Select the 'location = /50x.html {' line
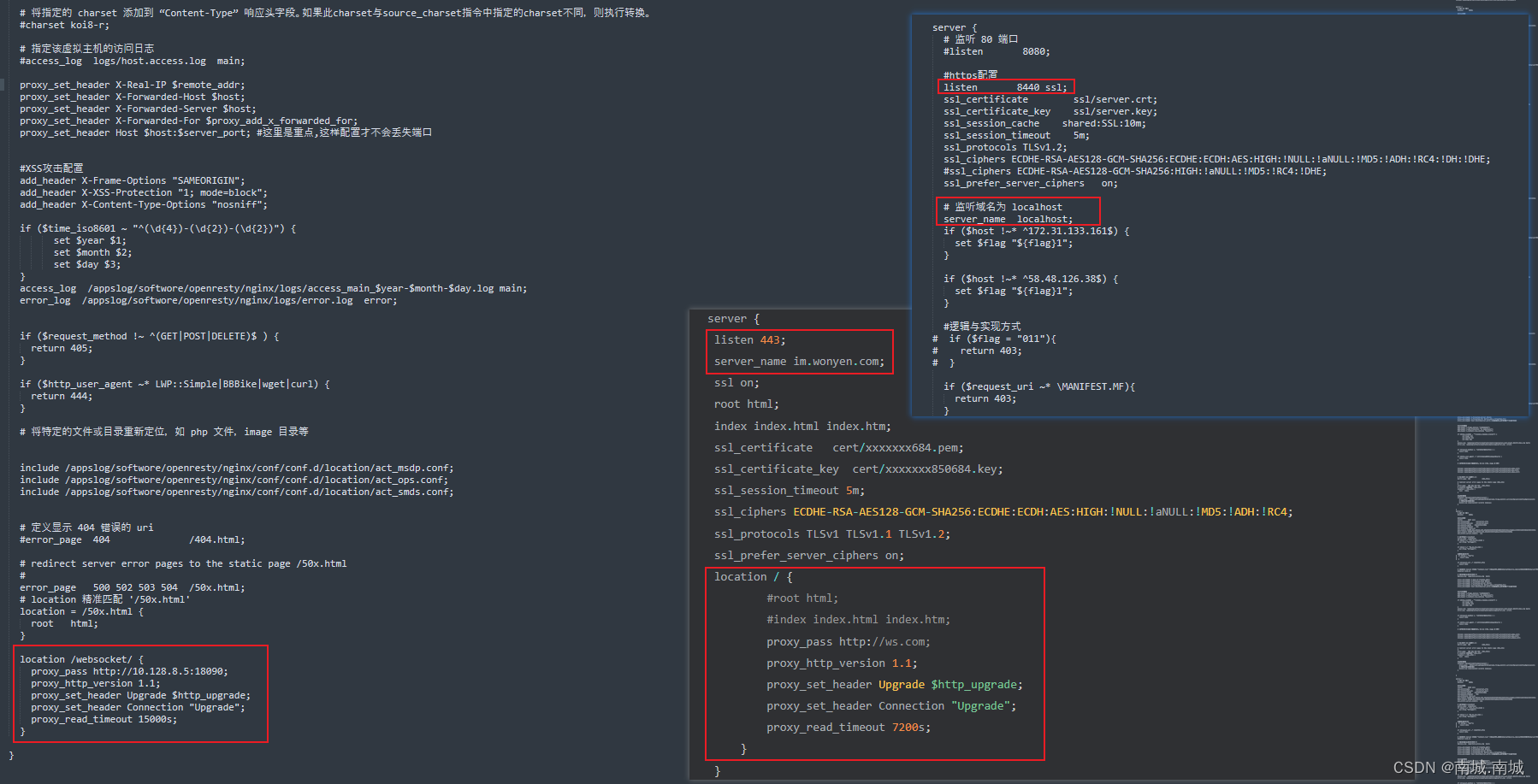 coord(81,611)
